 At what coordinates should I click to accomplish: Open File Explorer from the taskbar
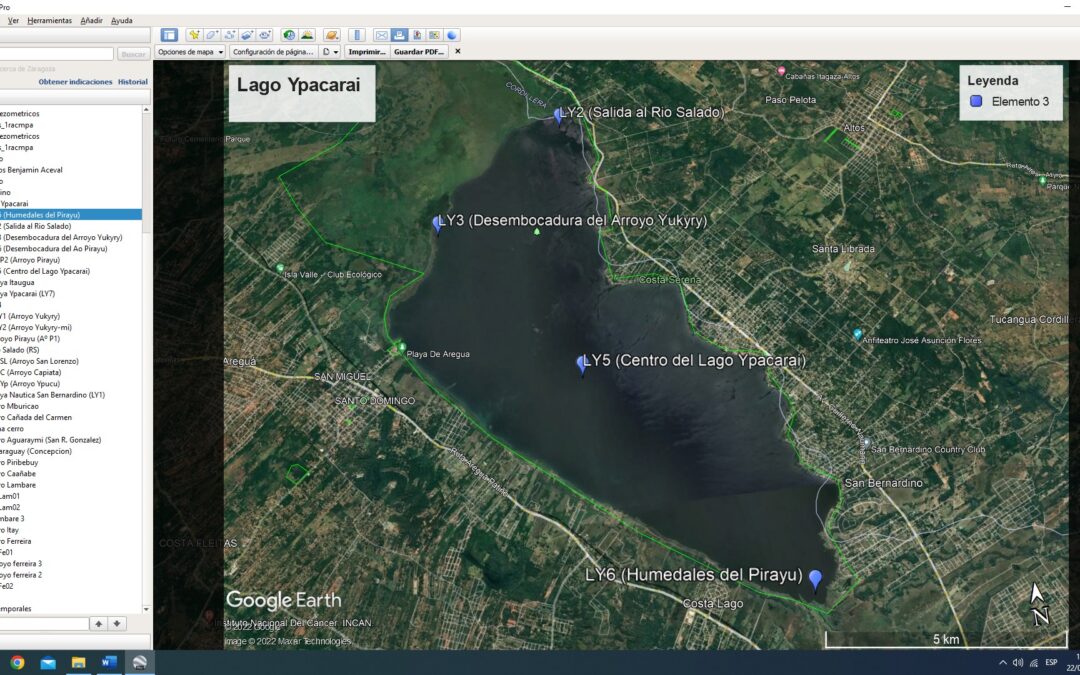click(x=79, y=663)
